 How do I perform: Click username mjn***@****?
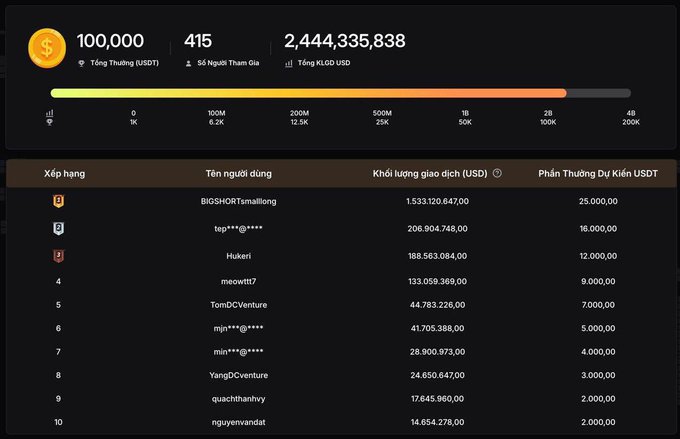(x=239, y=328)
